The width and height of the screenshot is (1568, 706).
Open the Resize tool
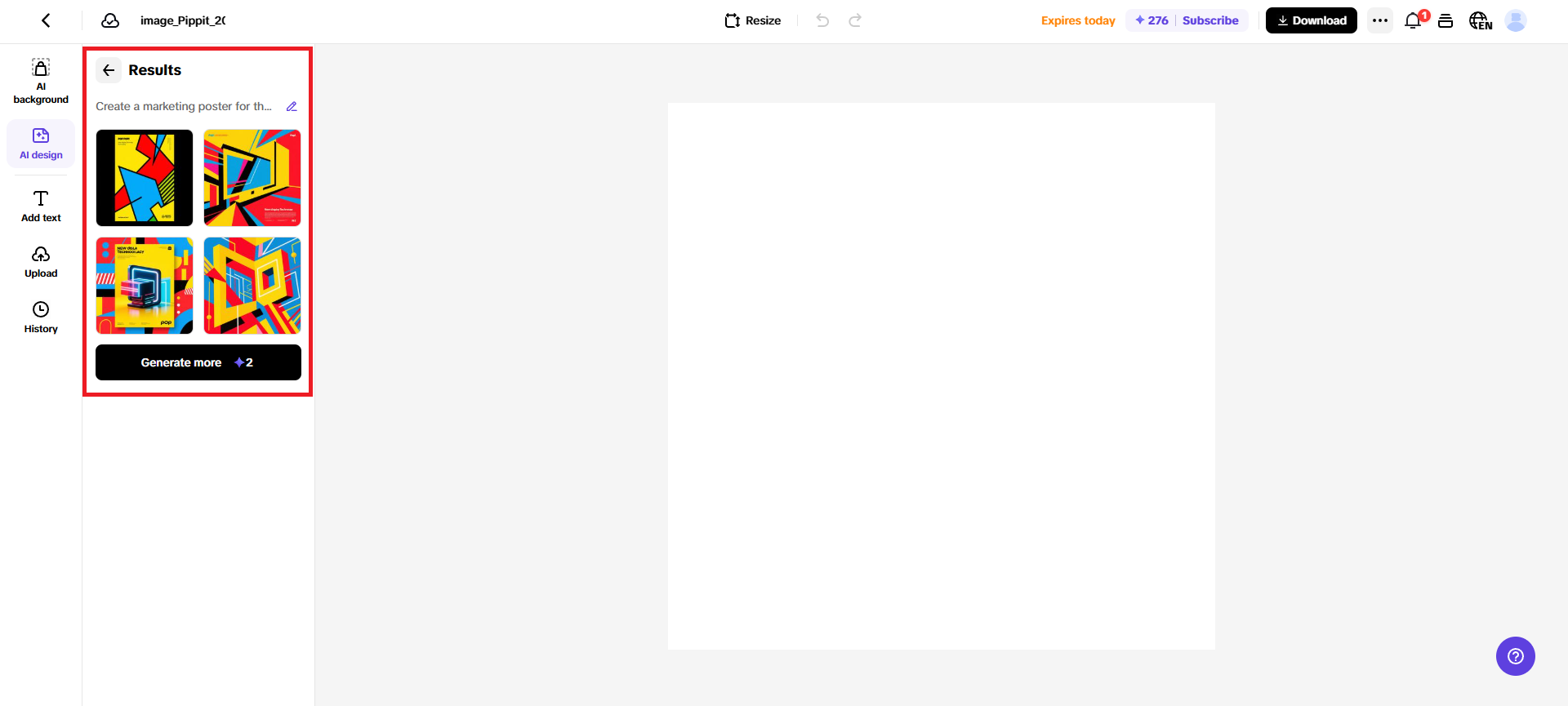click(x=752, y=20)
